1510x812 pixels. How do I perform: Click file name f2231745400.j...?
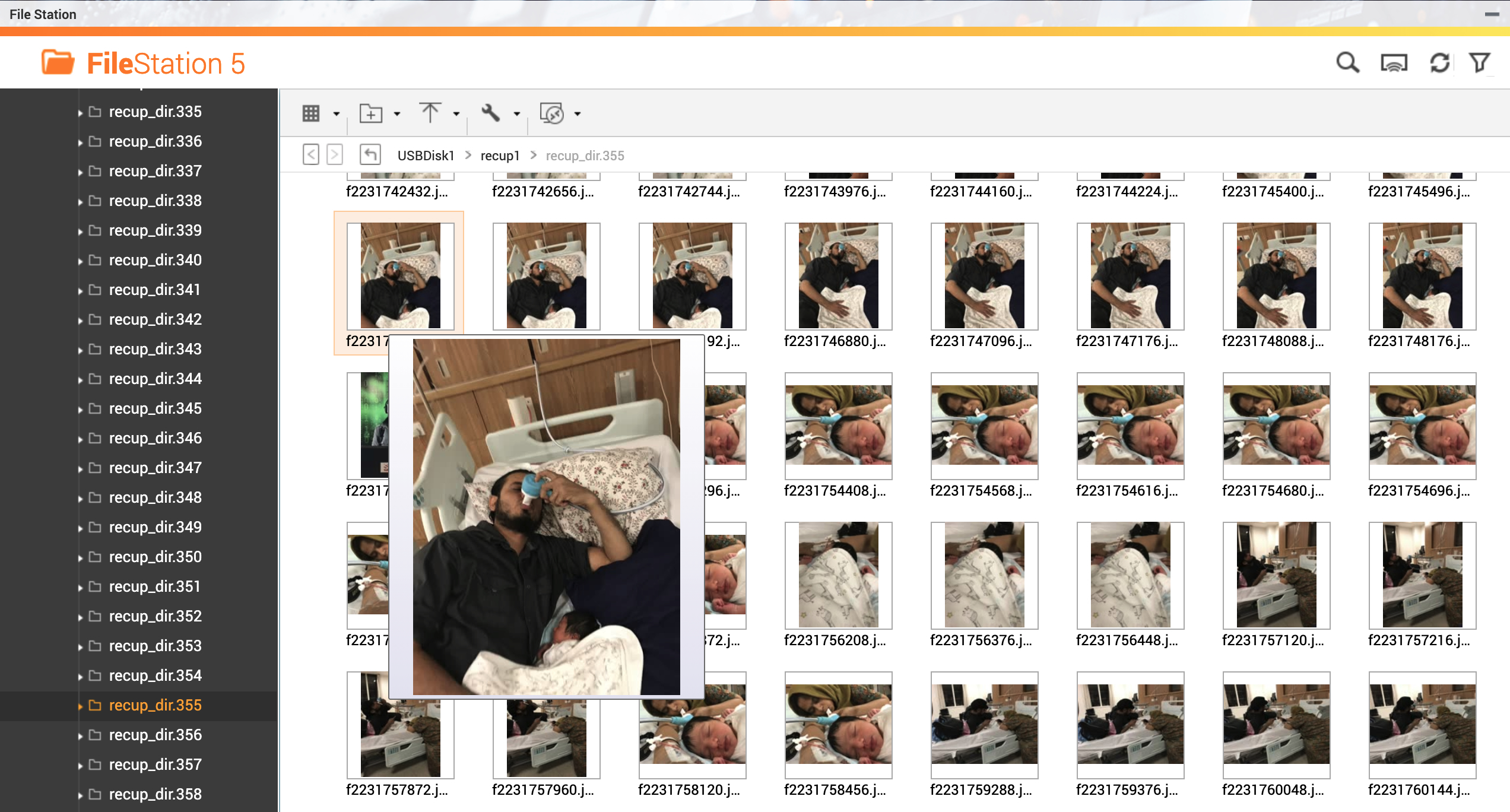click(x=1273, y=192)
